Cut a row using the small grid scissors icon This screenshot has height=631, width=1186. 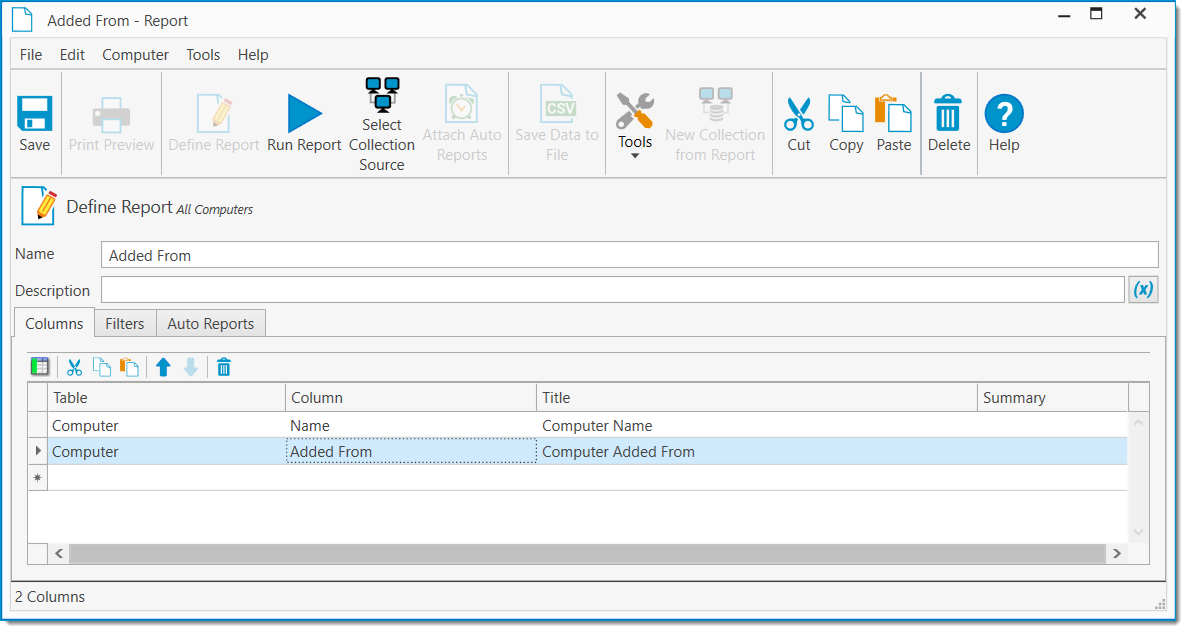[74, 366]
